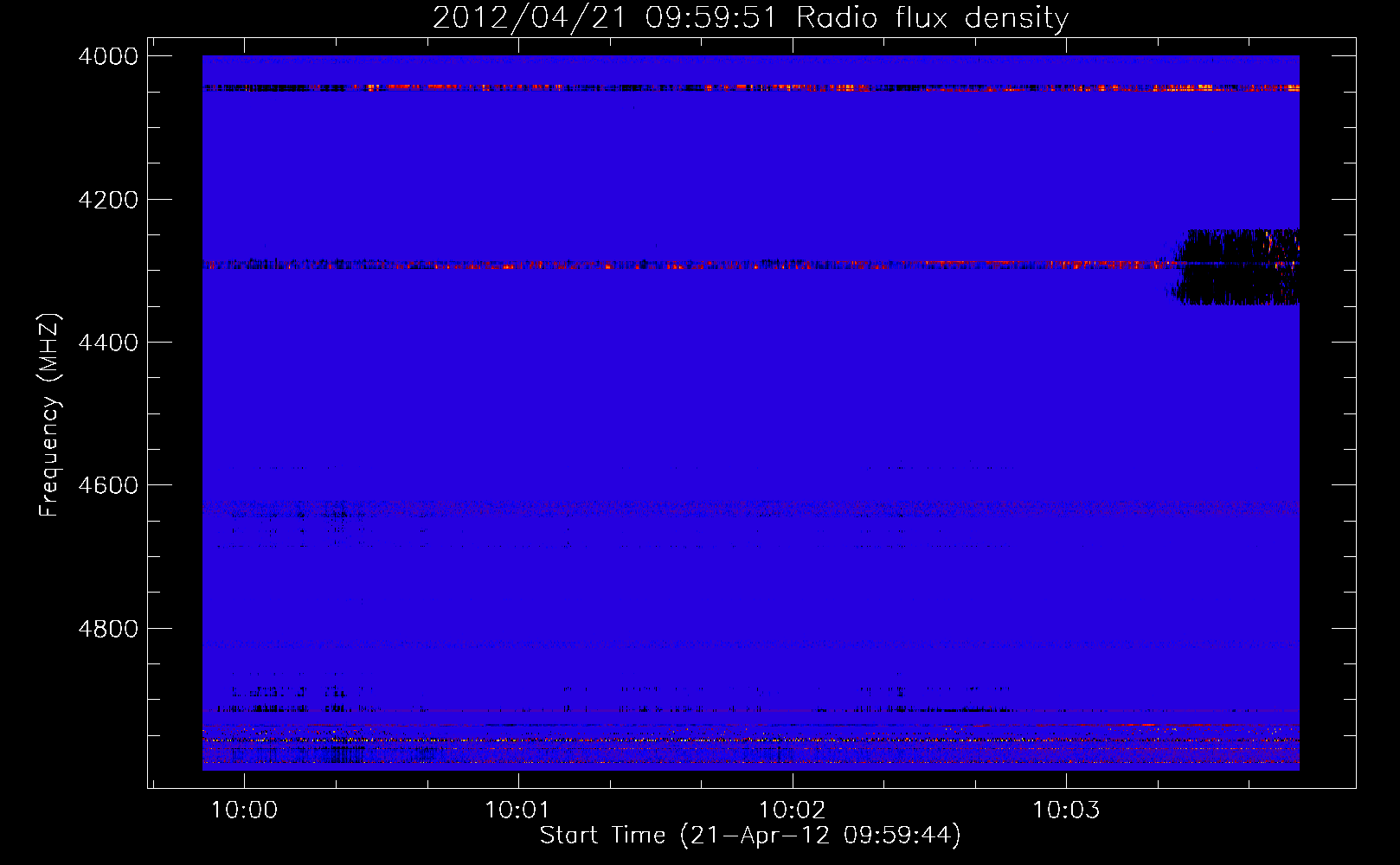Click the 'Start Time (21-Apr-12 09:59:44)' label

pos(750,836)
